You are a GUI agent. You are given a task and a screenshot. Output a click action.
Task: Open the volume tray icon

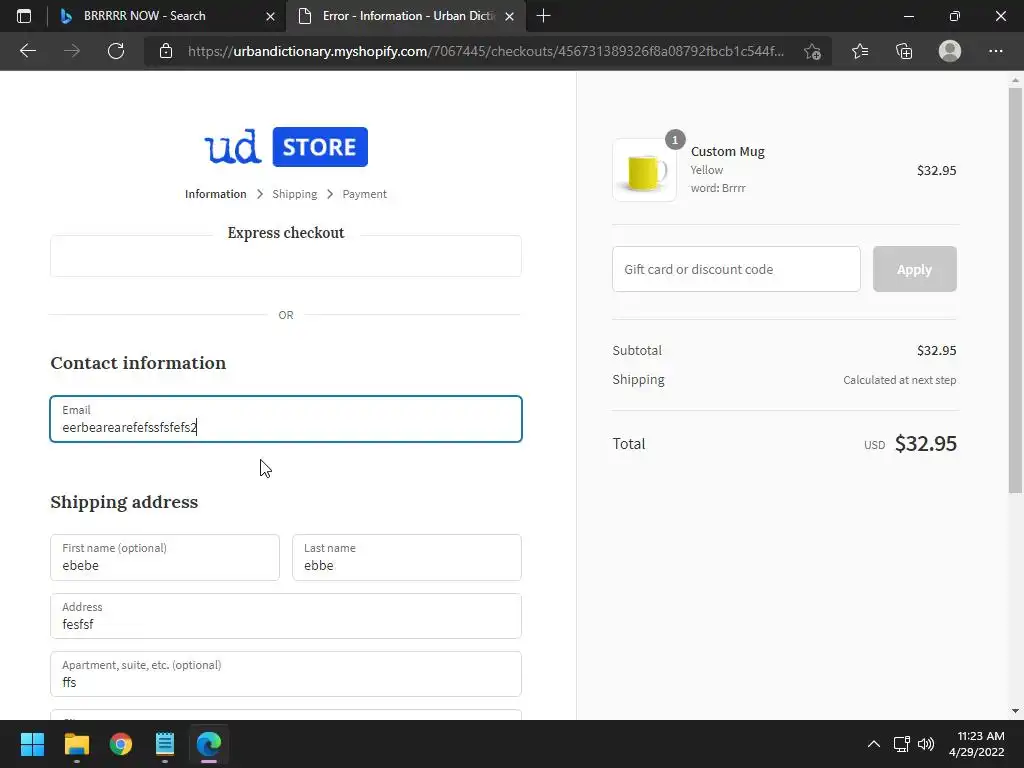point(925,744)
